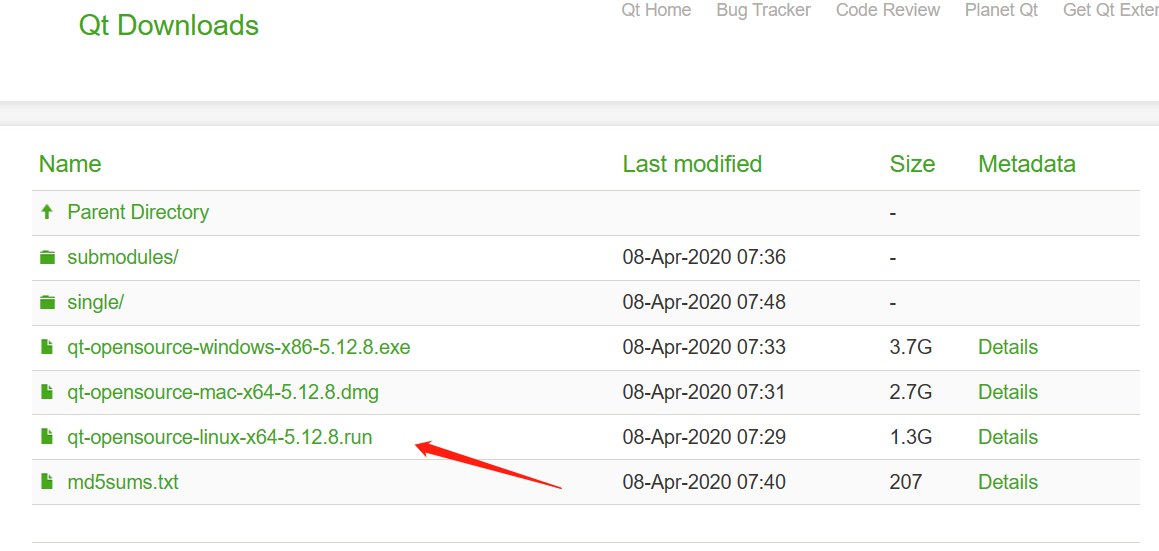The height and width of the screenshot is (551, 1159).
Task: Click the file icon beside the linux-x64 run file
Action: tap(46, 437)
